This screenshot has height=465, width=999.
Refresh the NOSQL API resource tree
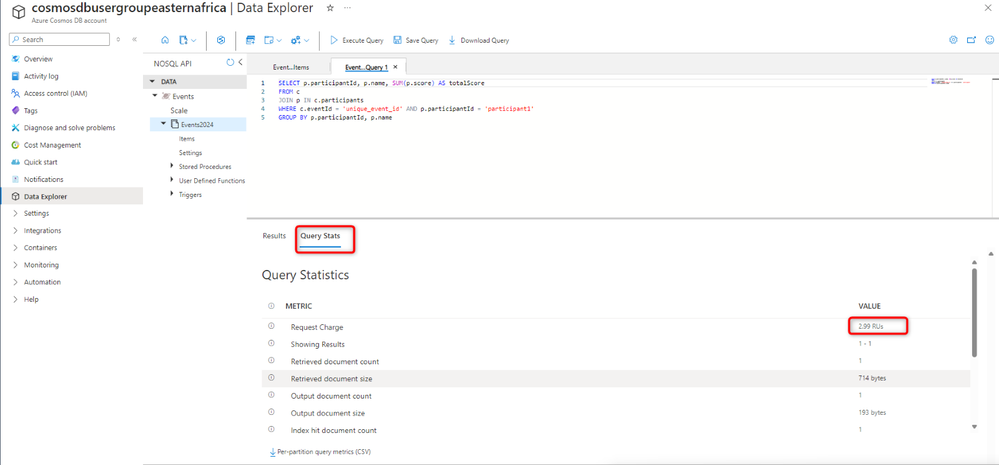coord(231,62)
